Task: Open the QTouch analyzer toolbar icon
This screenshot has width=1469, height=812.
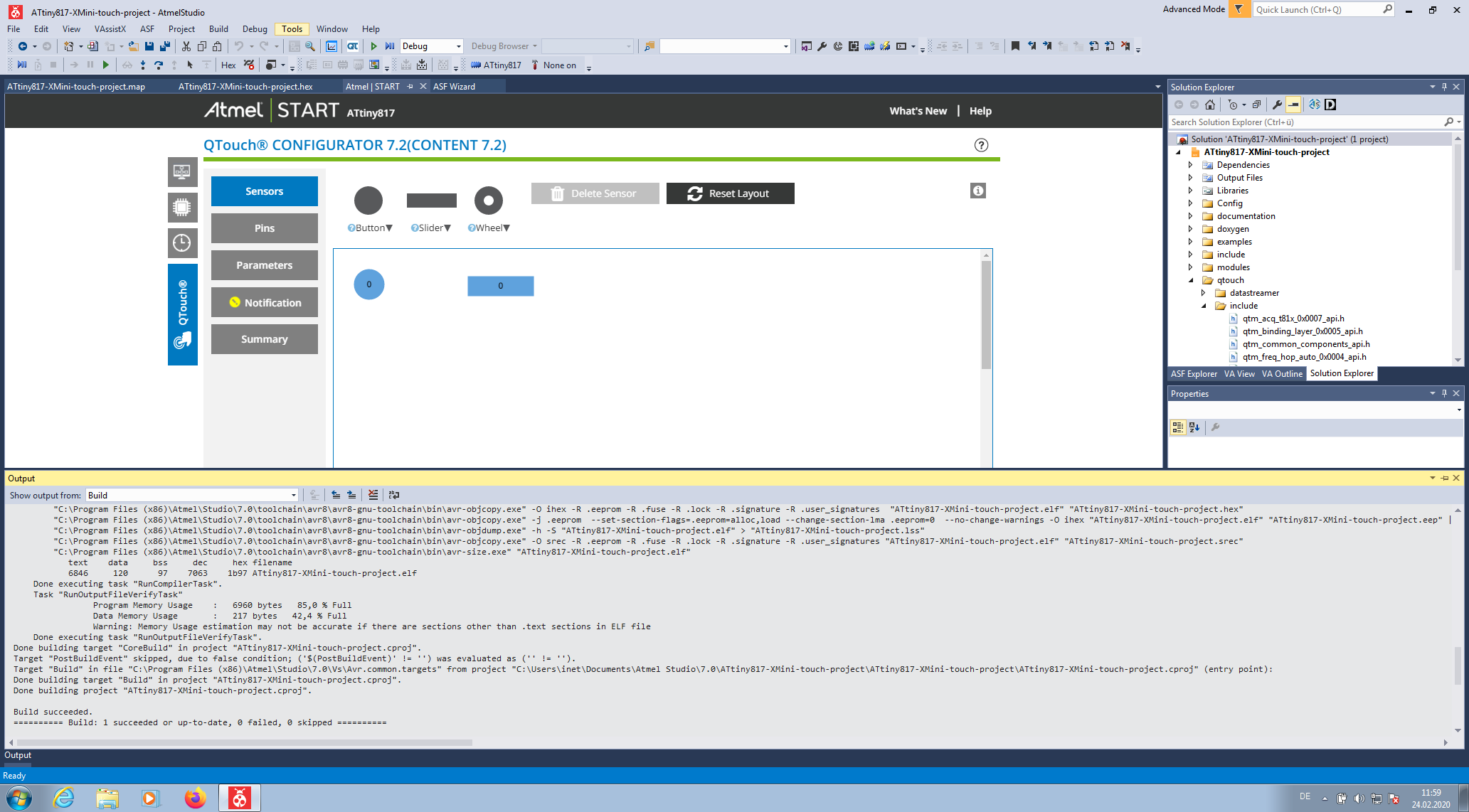Action: pos(352,46)
